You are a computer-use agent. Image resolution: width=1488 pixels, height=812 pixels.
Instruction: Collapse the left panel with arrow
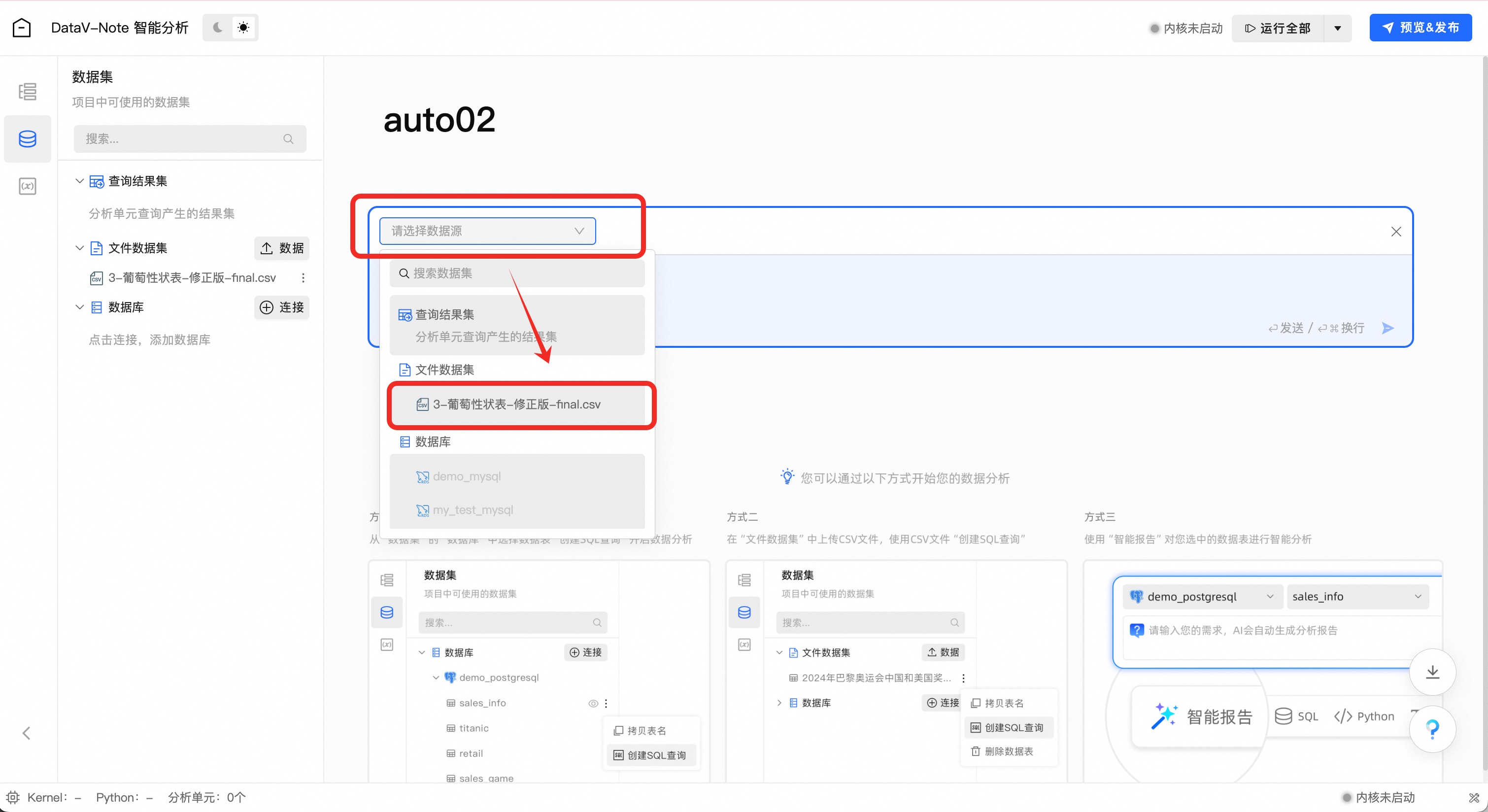click(26, 733)
